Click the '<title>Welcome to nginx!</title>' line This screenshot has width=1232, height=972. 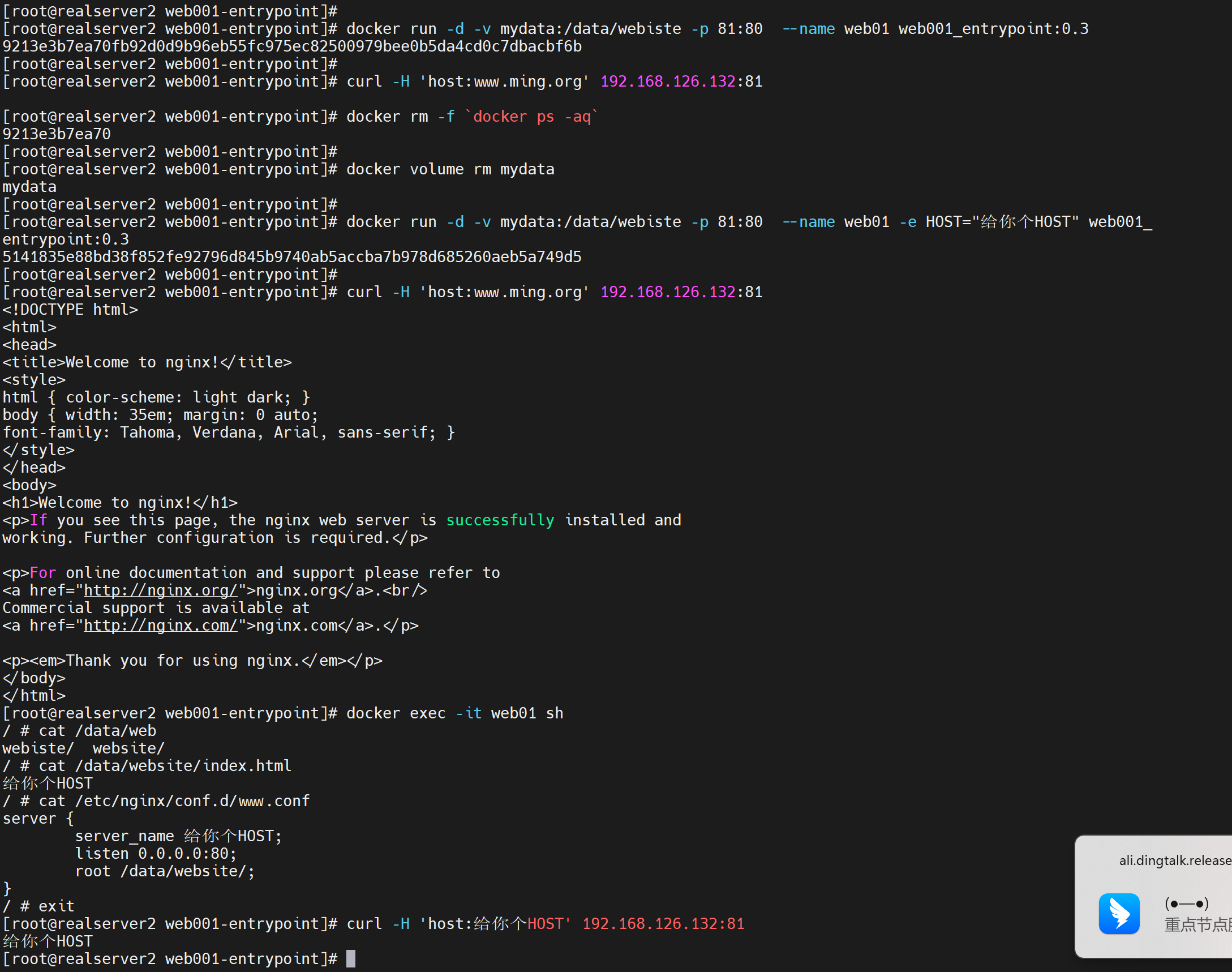[147, 362]
